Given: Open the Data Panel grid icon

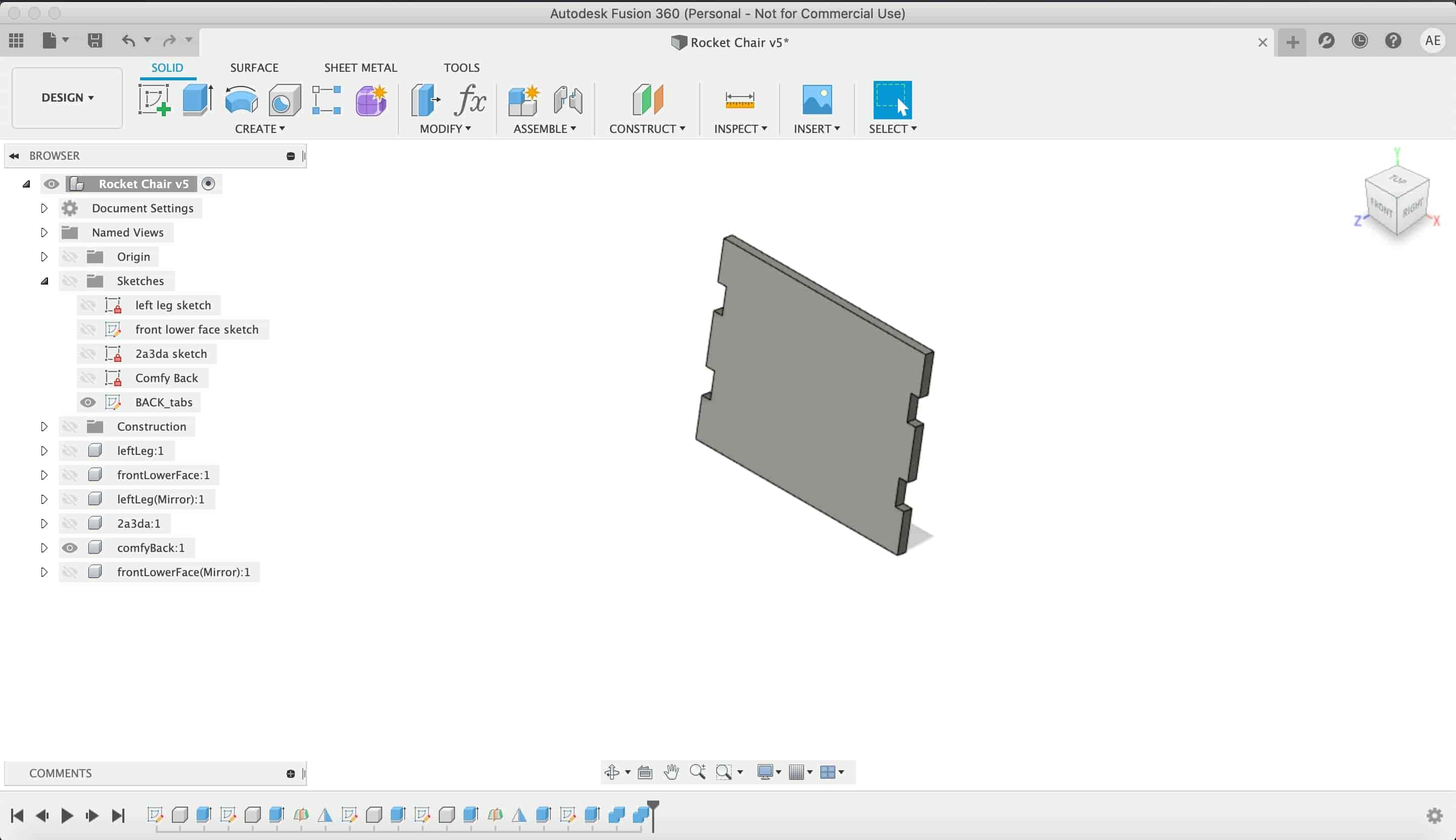Looking at the screenshot, I should tap(16, 40).
